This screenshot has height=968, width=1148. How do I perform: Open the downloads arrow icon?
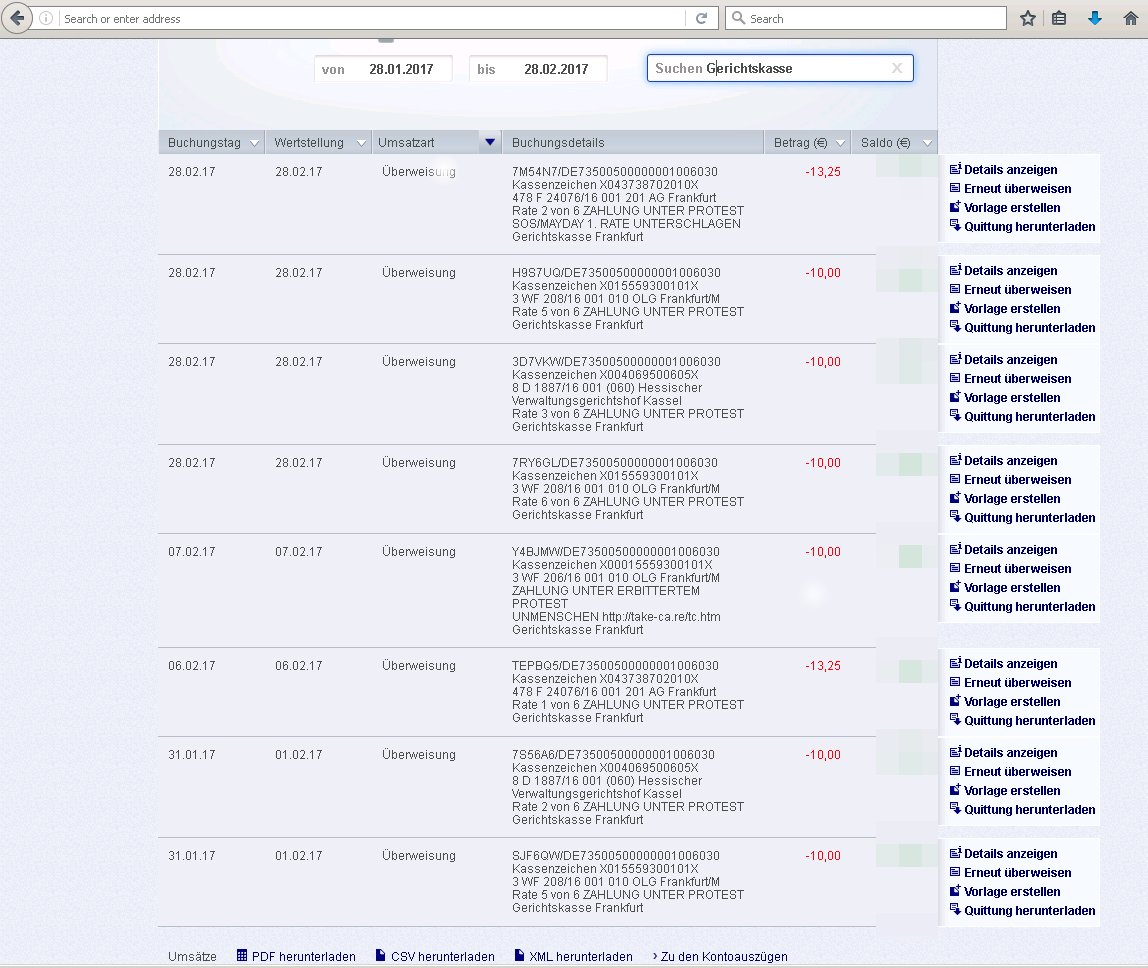coord(1095,18)
